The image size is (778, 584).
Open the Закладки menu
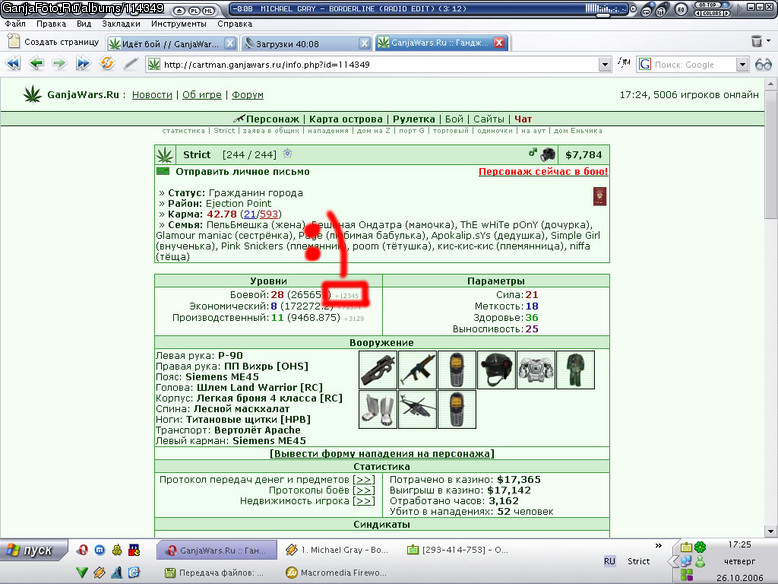tap(121, 23)
